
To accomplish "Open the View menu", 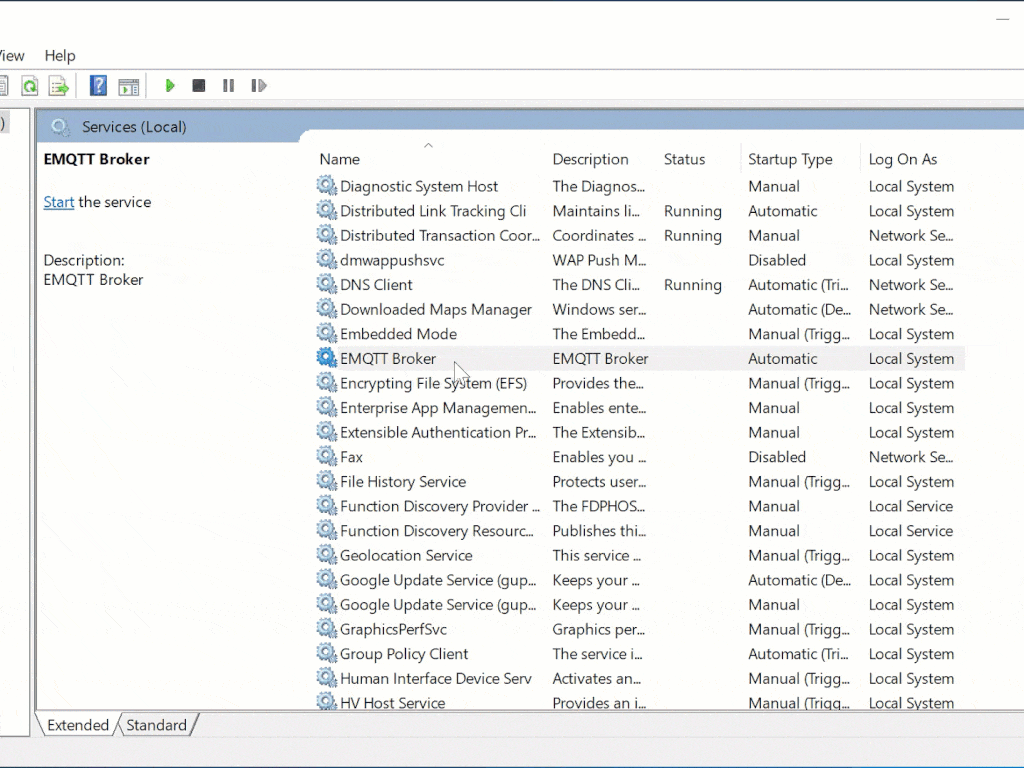I will point(12,56).
